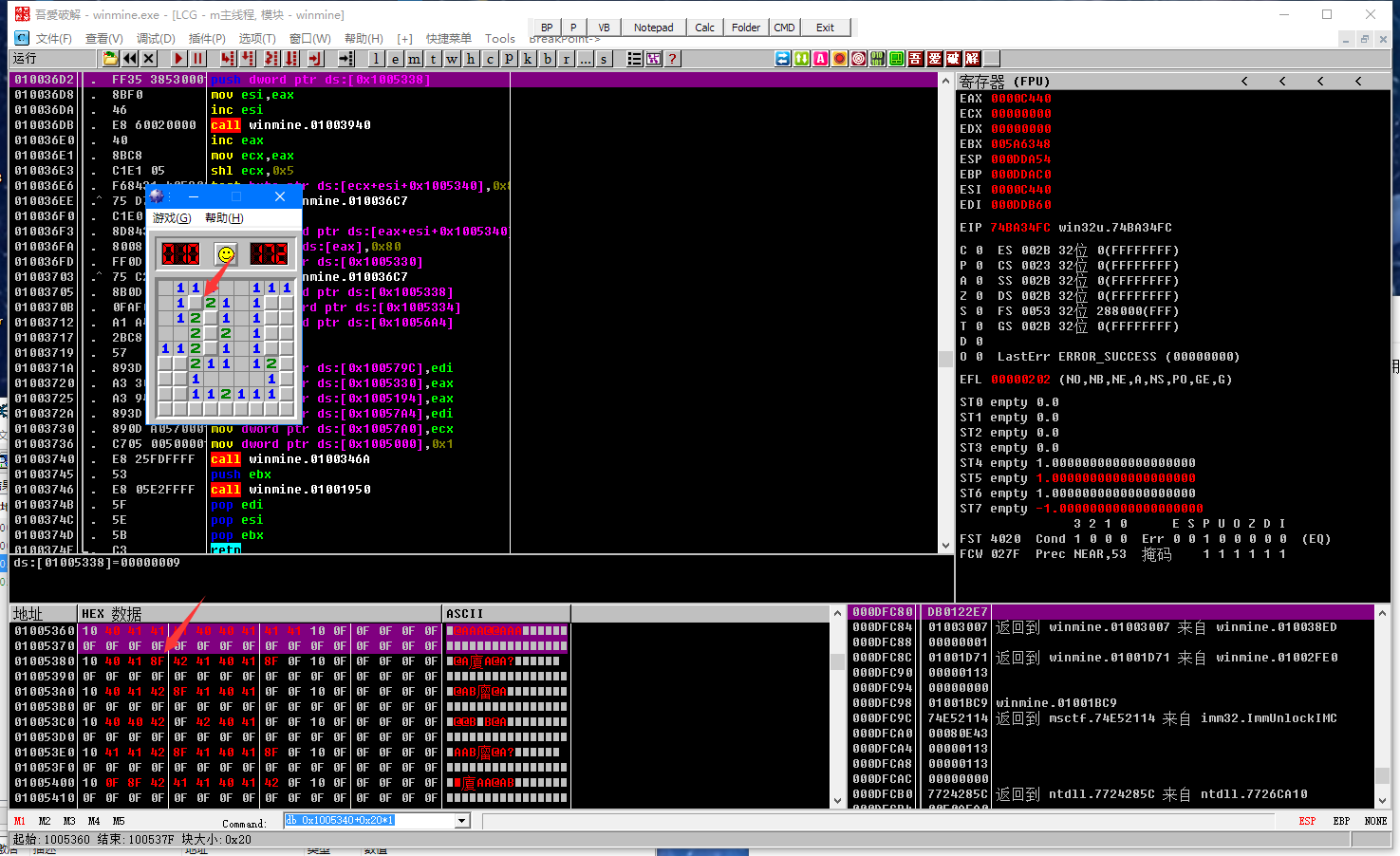Click the binary 010 101 plugin icon

877,58
